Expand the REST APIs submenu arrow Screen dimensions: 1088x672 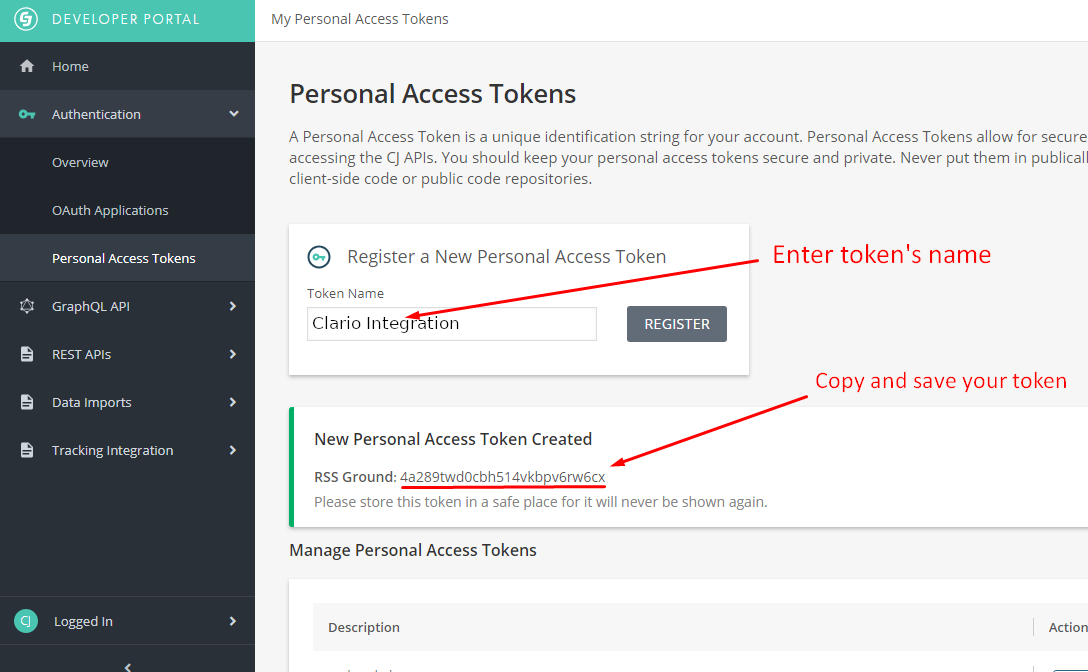coord(232,354)
